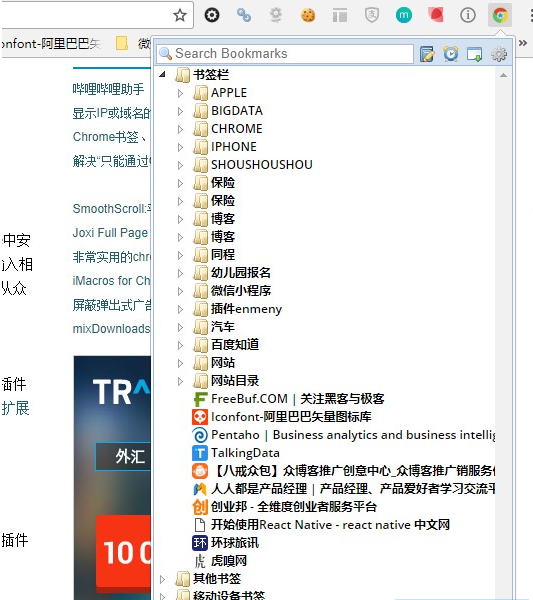The image size is (533, 600).
Task: Click the red blob extension icon
Action: (x=436, y=15)
